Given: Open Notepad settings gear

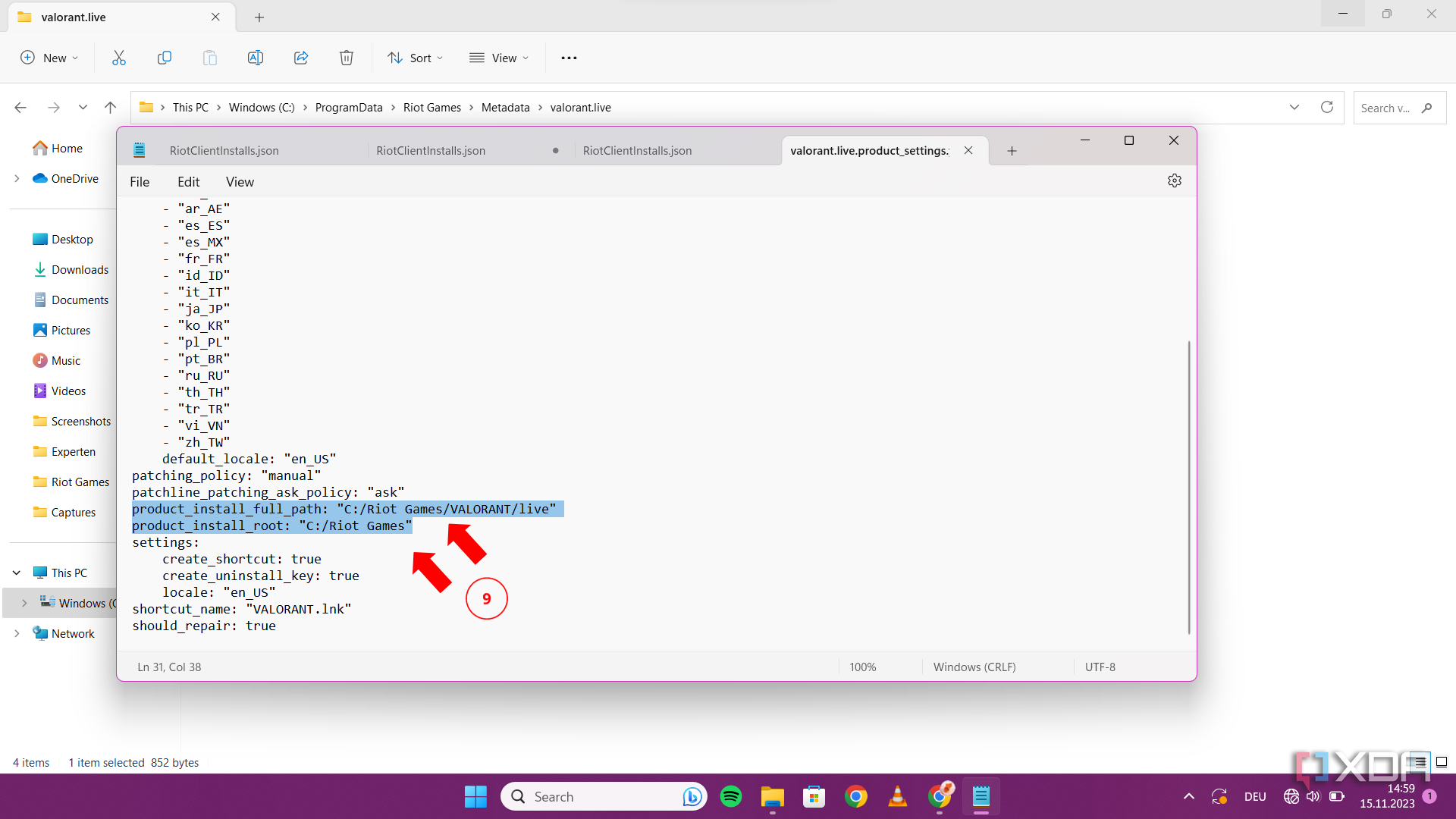Looking at the screenshot, I should click(x=1175, y=180).
